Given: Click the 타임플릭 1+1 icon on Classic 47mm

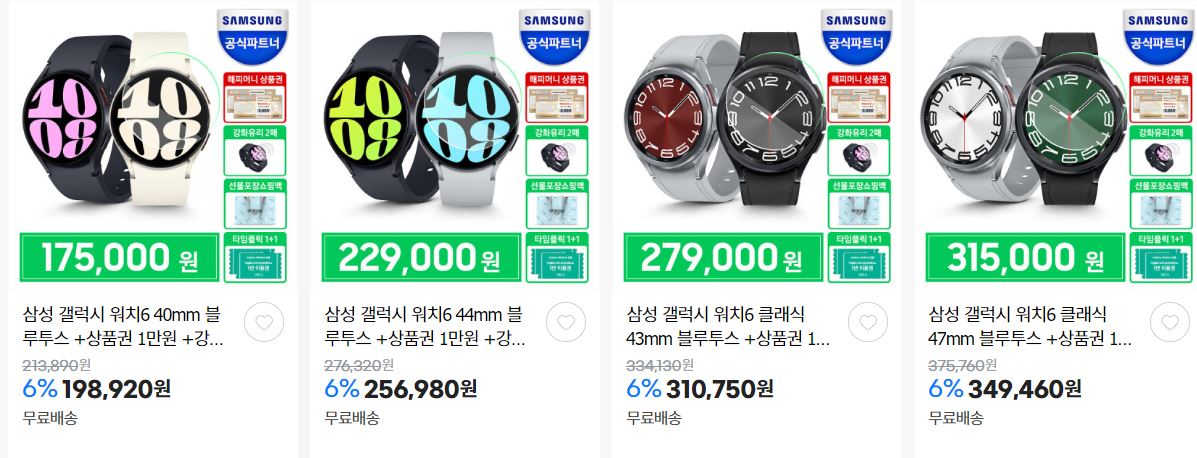Looking at the screenshot, I should click(1160, 257).
